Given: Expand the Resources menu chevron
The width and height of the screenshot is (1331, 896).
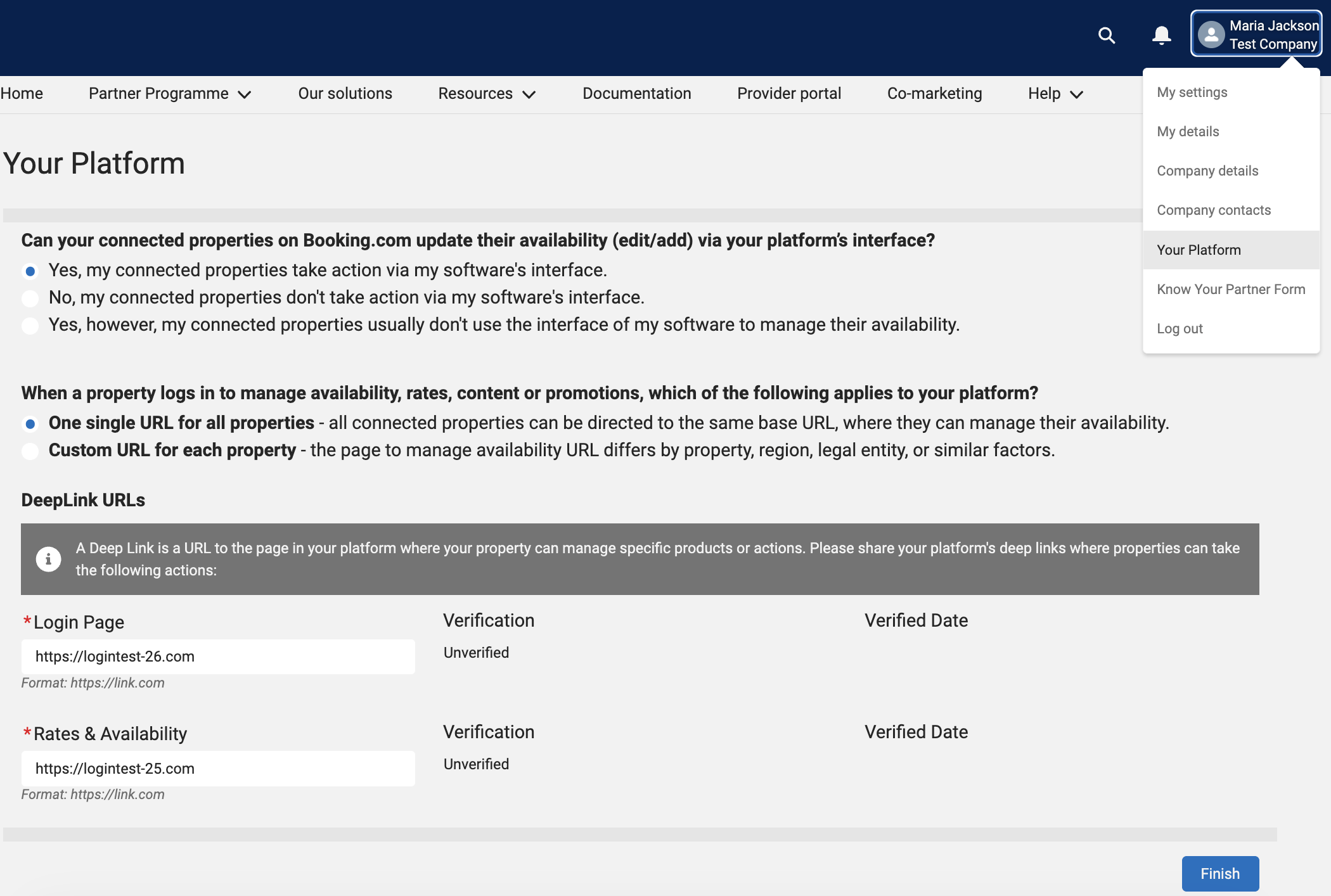Looking at the screenshot, I should (x=529, y=94).
